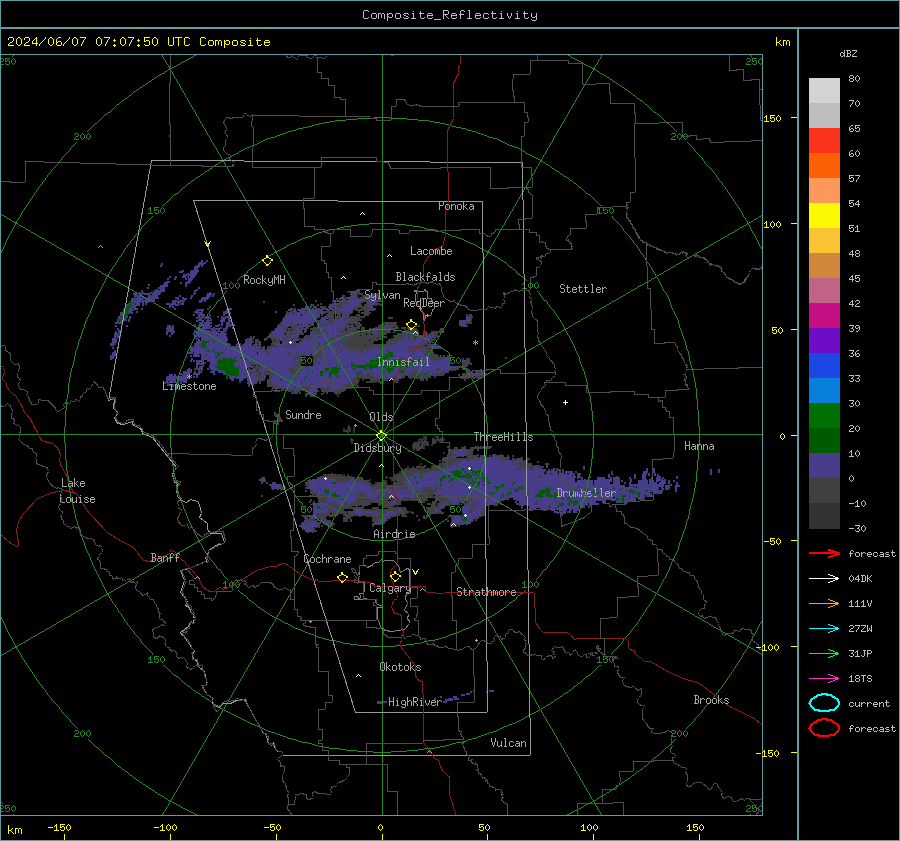The width and height of the screenshot is (900, 841).
Task: Click the Cochrane town label
Action: 327,559
